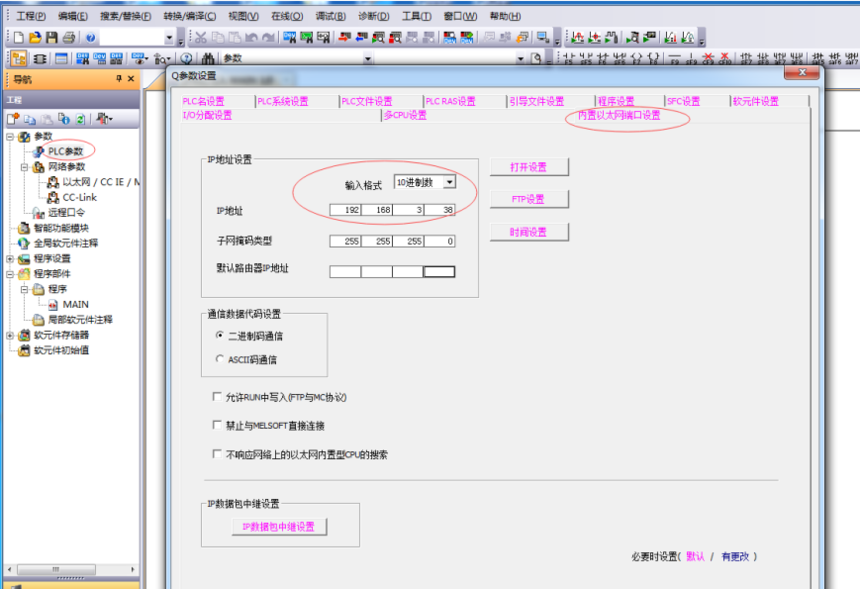Open the 参数 combo box in toolbar
The height and width of the screenshot is (589, 860).
click(367, 58)
